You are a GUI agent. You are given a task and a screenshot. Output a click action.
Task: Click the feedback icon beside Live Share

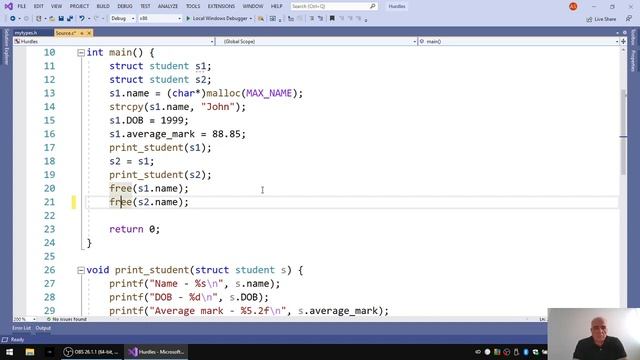tap(629, 19)
